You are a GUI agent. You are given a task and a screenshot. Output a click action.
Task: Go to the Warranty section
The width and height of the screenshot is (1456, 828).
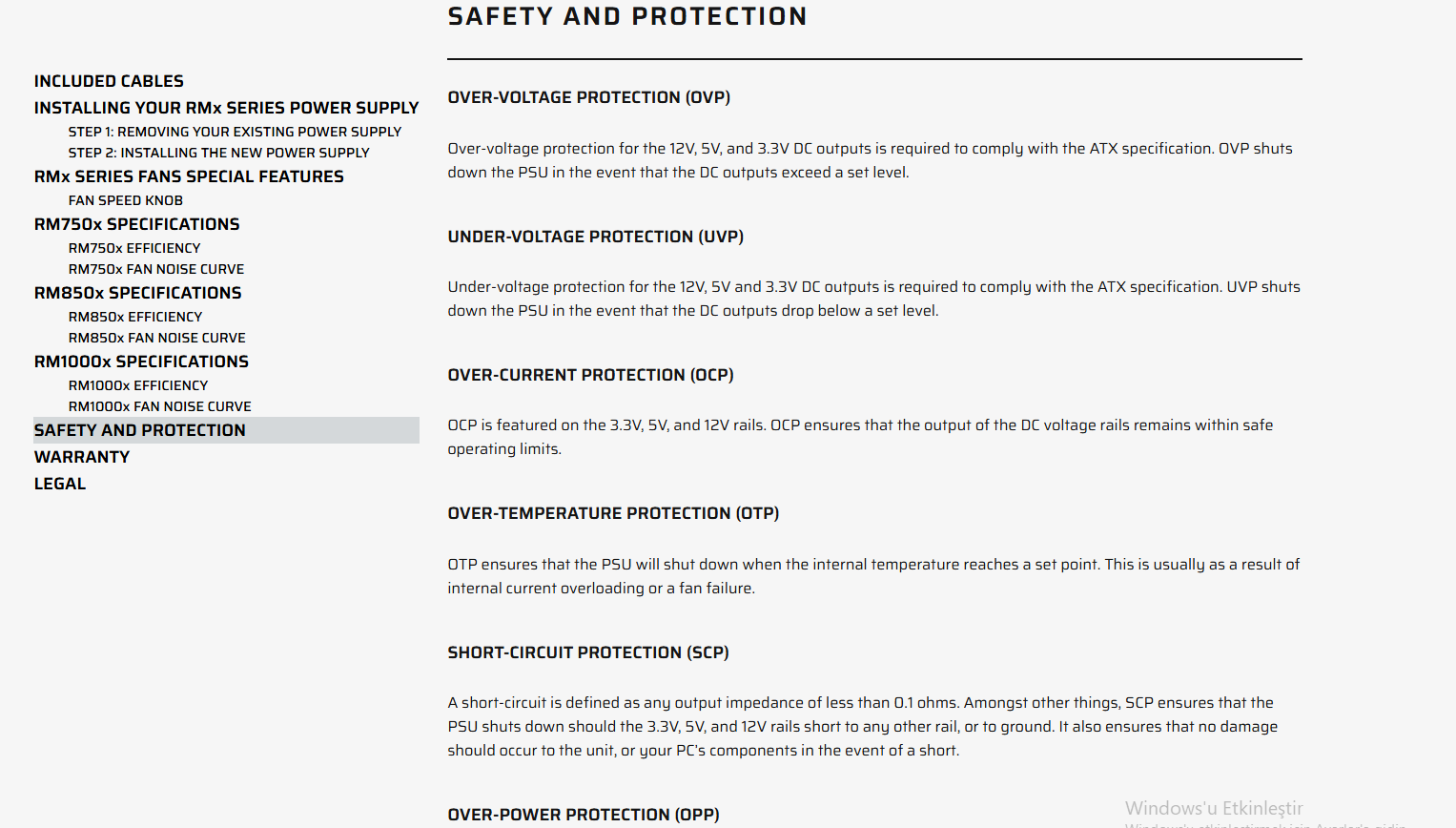pyautogui.click(x=82, y=458)
